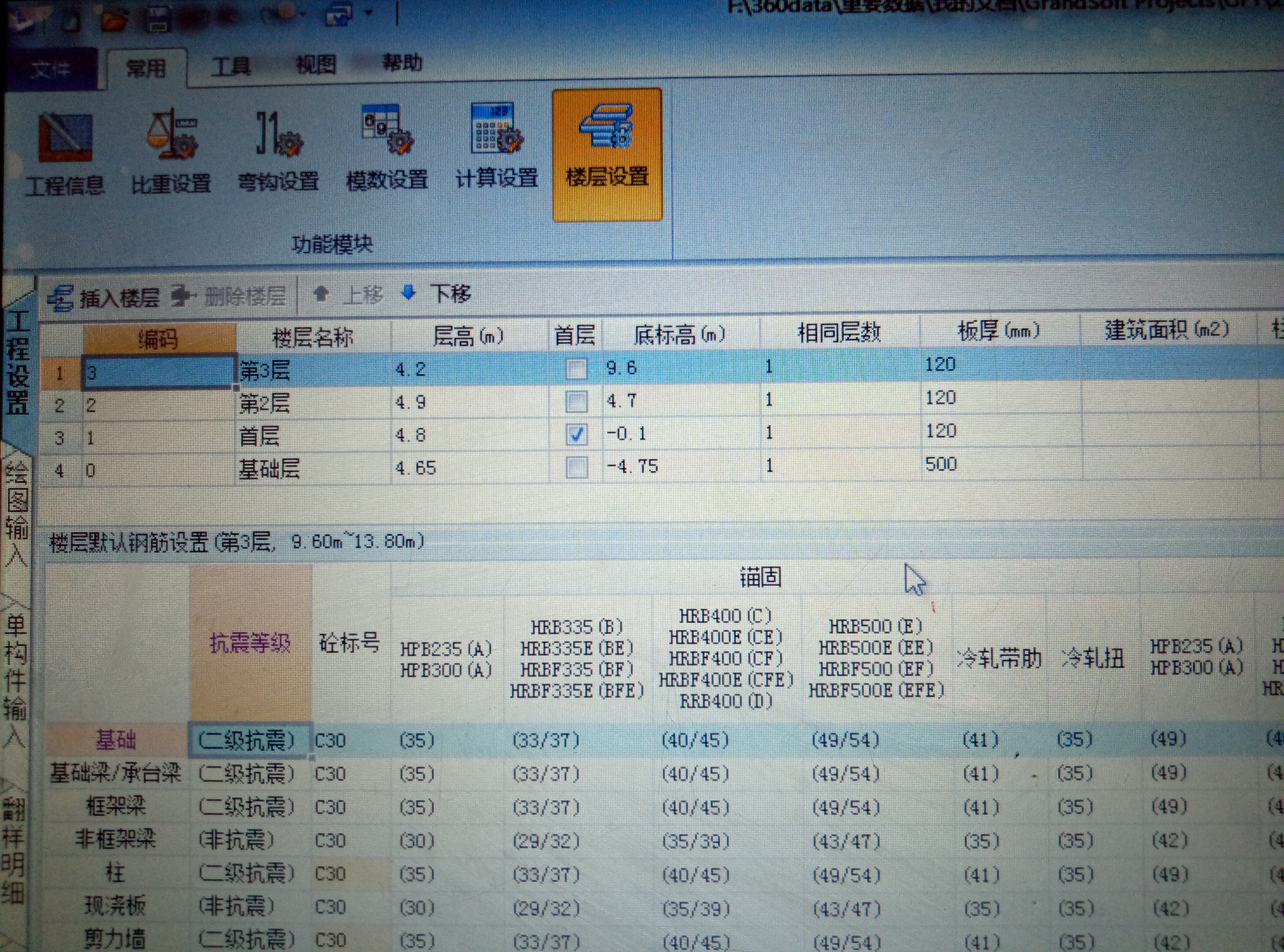Image resolution: width=1284 pixels, height=952 pixels.
Task: Toggle 首层 checkbox for 基础层 row
Action: coord(577,467)
